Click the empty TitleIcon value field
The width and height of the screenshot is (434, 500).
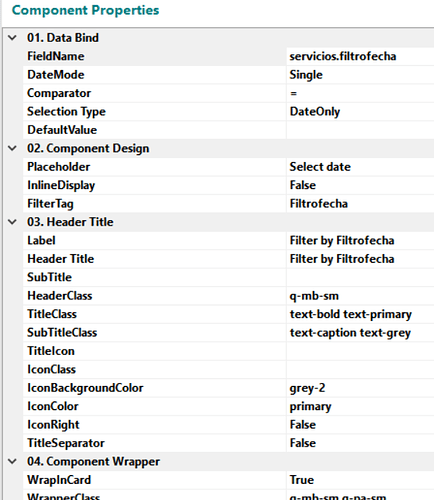[360, 351]
